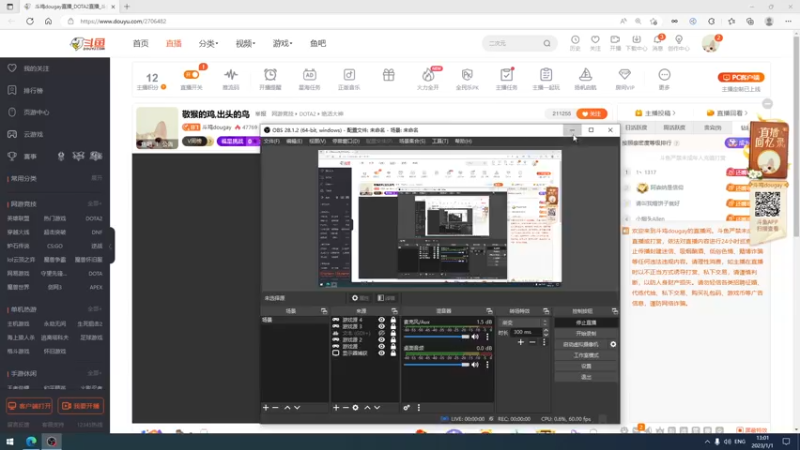The height and width of the screenshot is (450, 800).
Task: Open the licensed music note icon
Action: 349,74
